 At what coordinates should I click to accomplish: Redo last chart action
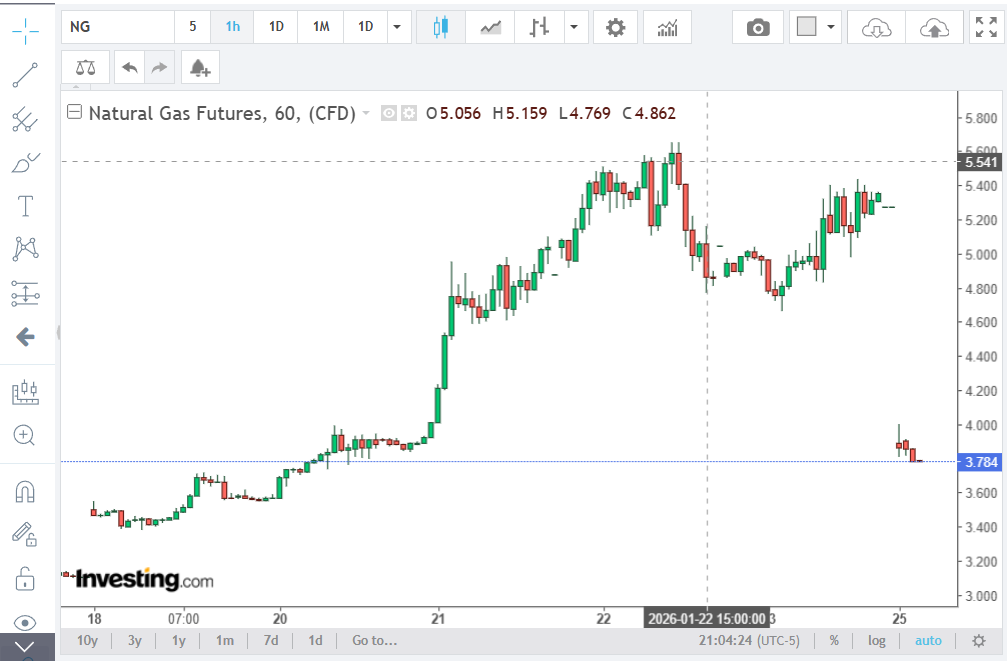click(159, 67)
